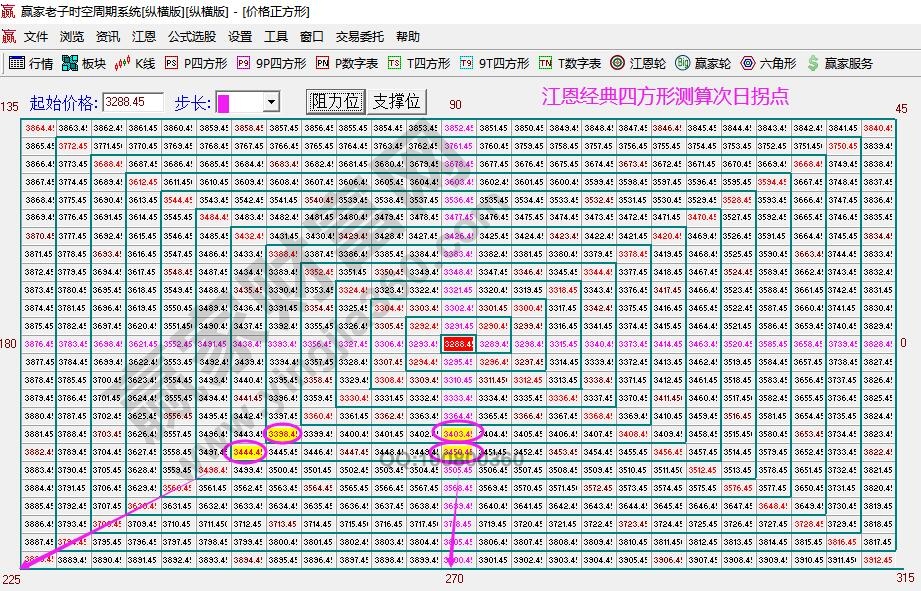
Task: Expand the step color dropdown
Action: (x=272, y=99)
